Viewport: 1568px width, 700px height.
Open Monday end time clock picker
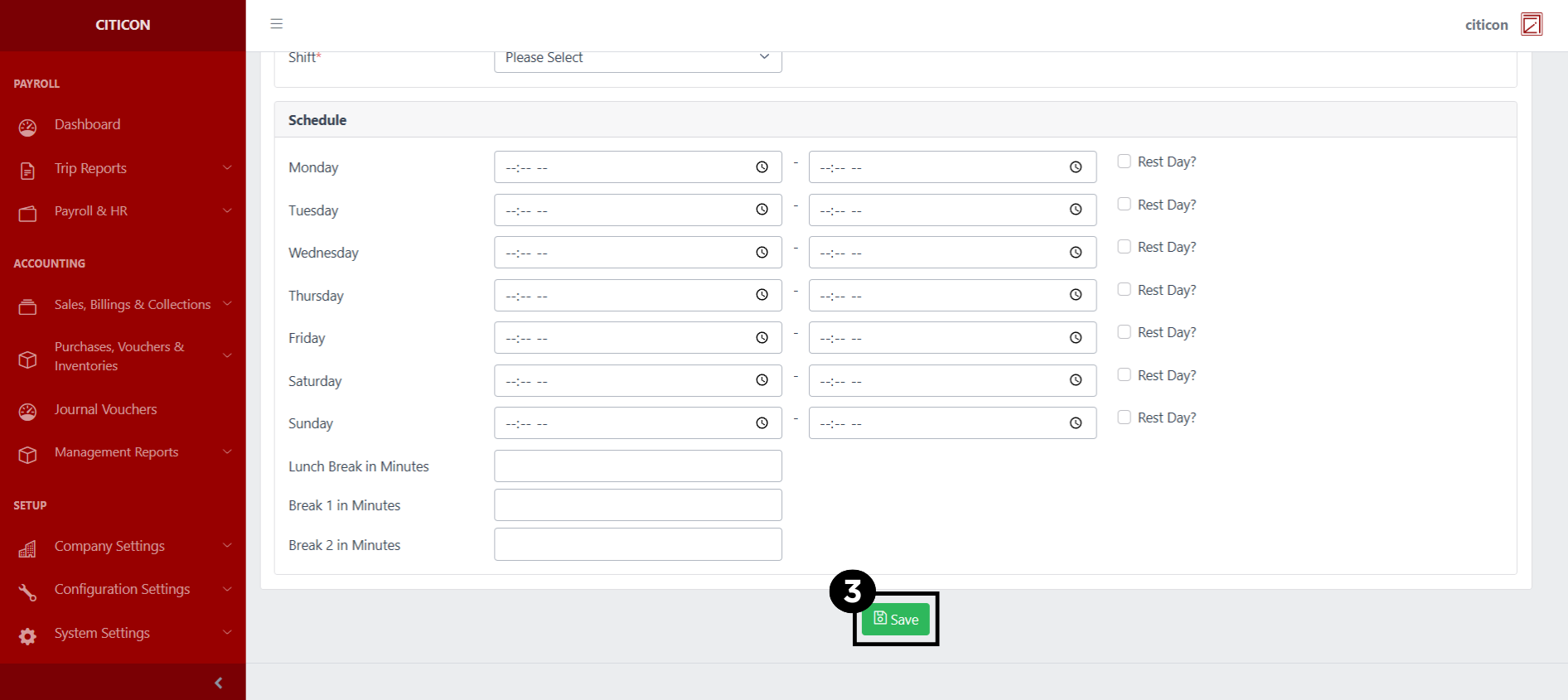1076,167
